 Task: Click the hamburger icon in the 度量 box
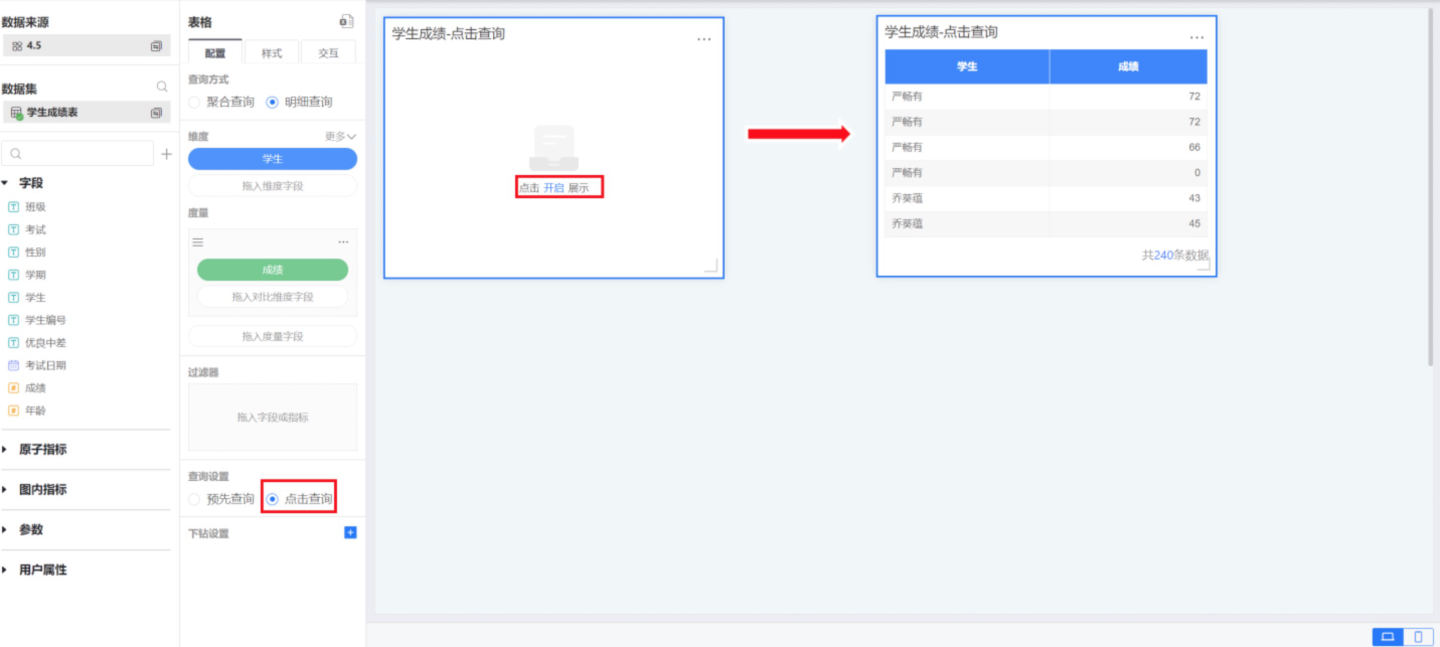(198, 242)
